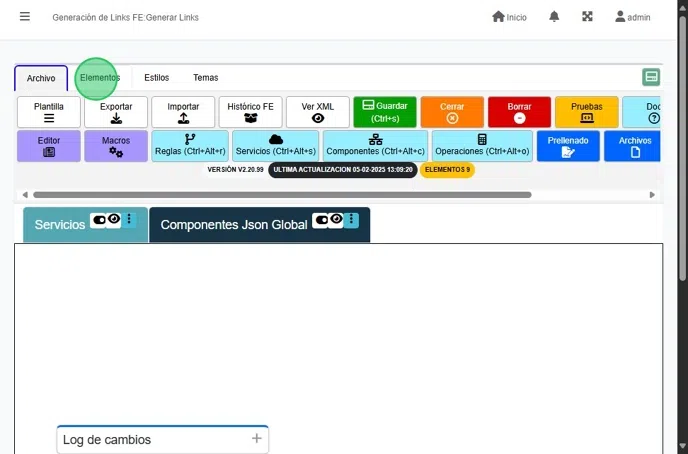Toggle Servicios visibility eye
This screenshot has height=454, width=688.
tap(114, 219)
